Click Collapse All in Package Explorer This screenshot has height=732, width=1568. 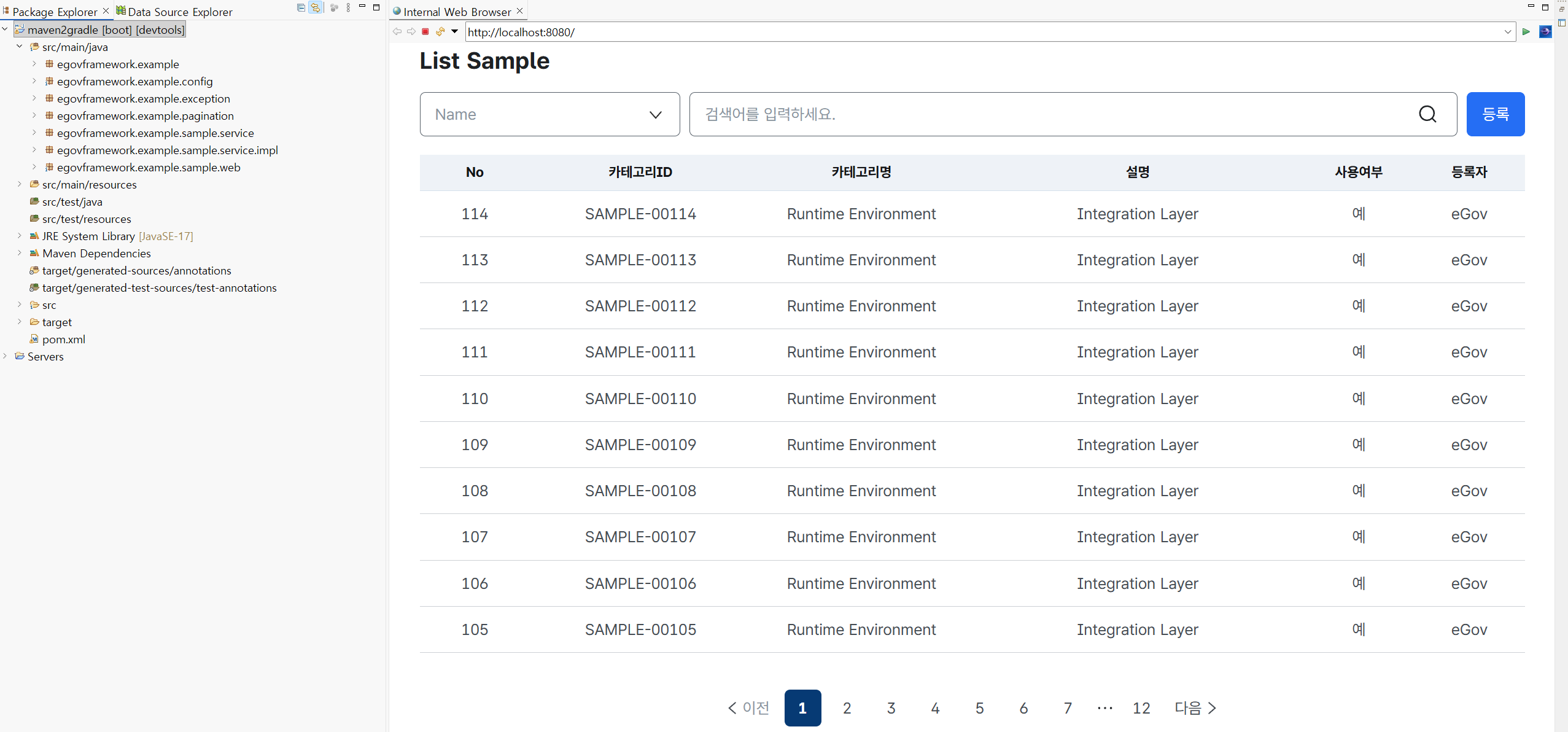coord(301,8)
